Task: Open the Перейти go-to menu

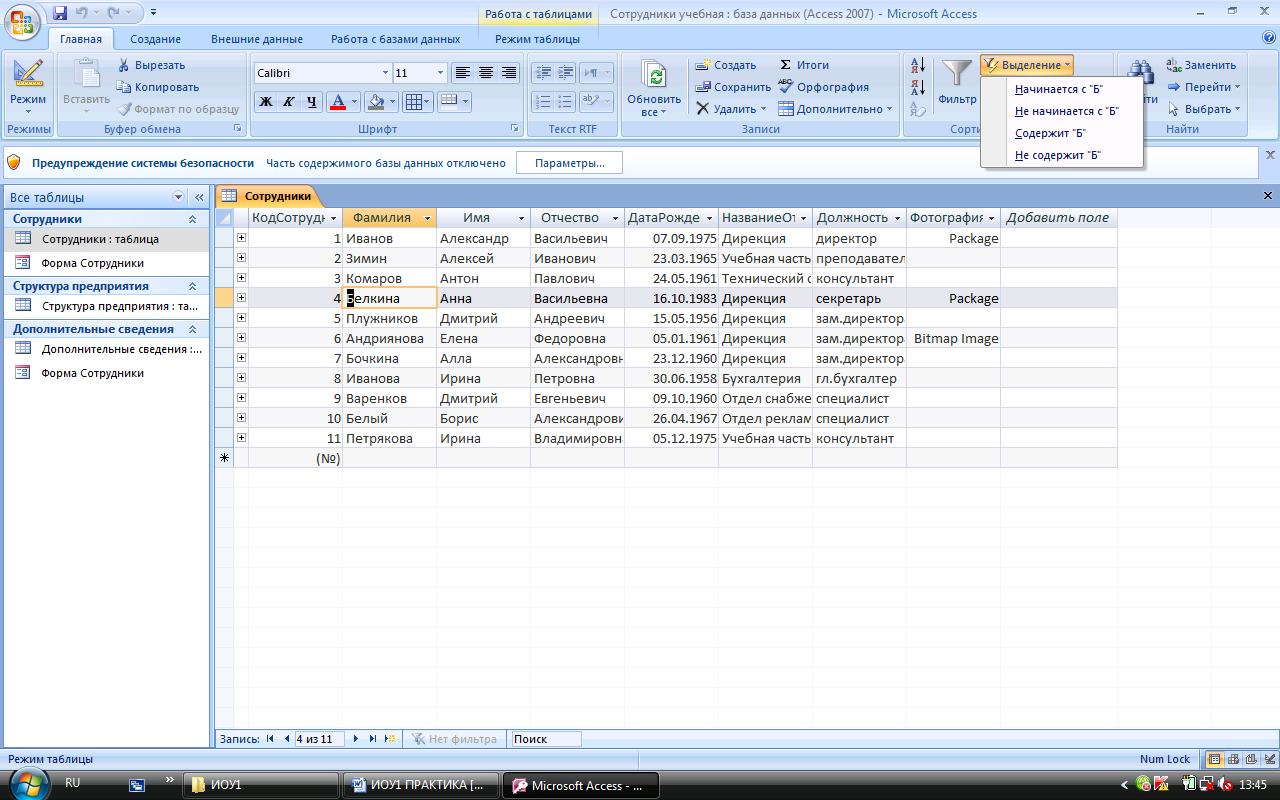Action: pyautogui.click(x=1204, y=87)
